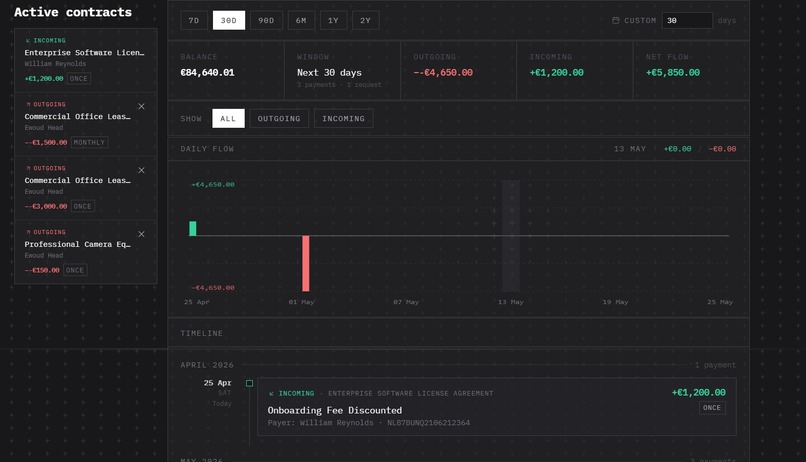Click the 13 MAY date in Daily Flow header
The height and width of the screenshot is (462, 806).
point(630,149)
